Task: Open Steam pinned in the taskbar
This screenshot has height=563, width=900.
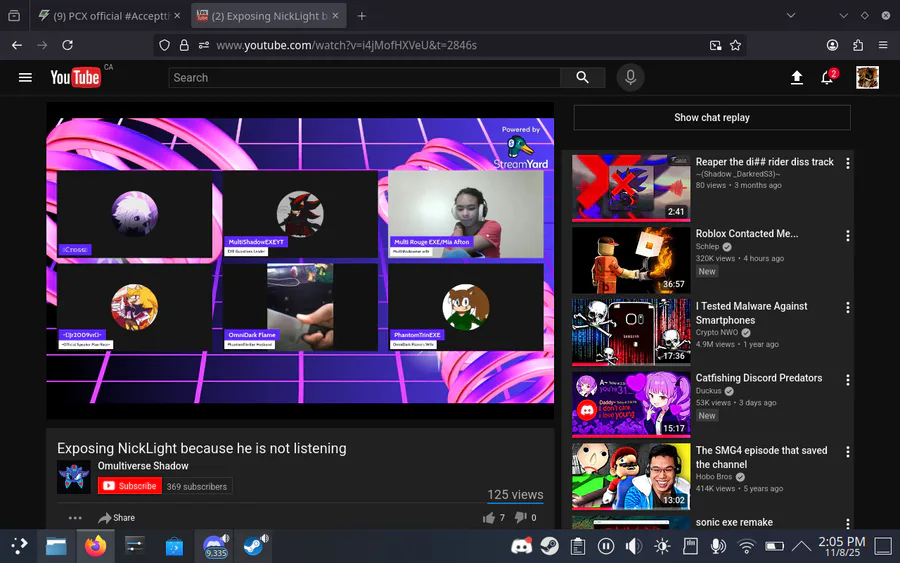Action: coord(254,546)
